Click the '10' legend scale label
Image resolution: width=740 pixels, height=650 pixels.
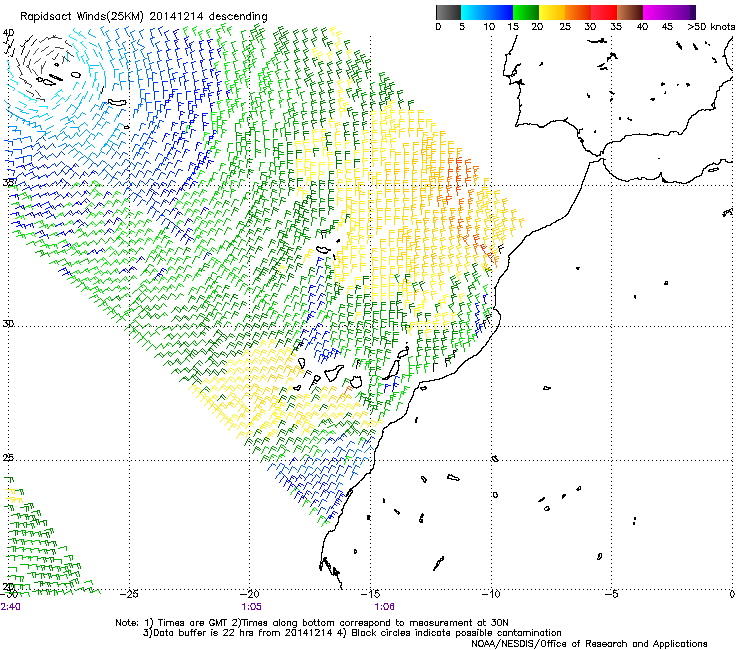489,27
